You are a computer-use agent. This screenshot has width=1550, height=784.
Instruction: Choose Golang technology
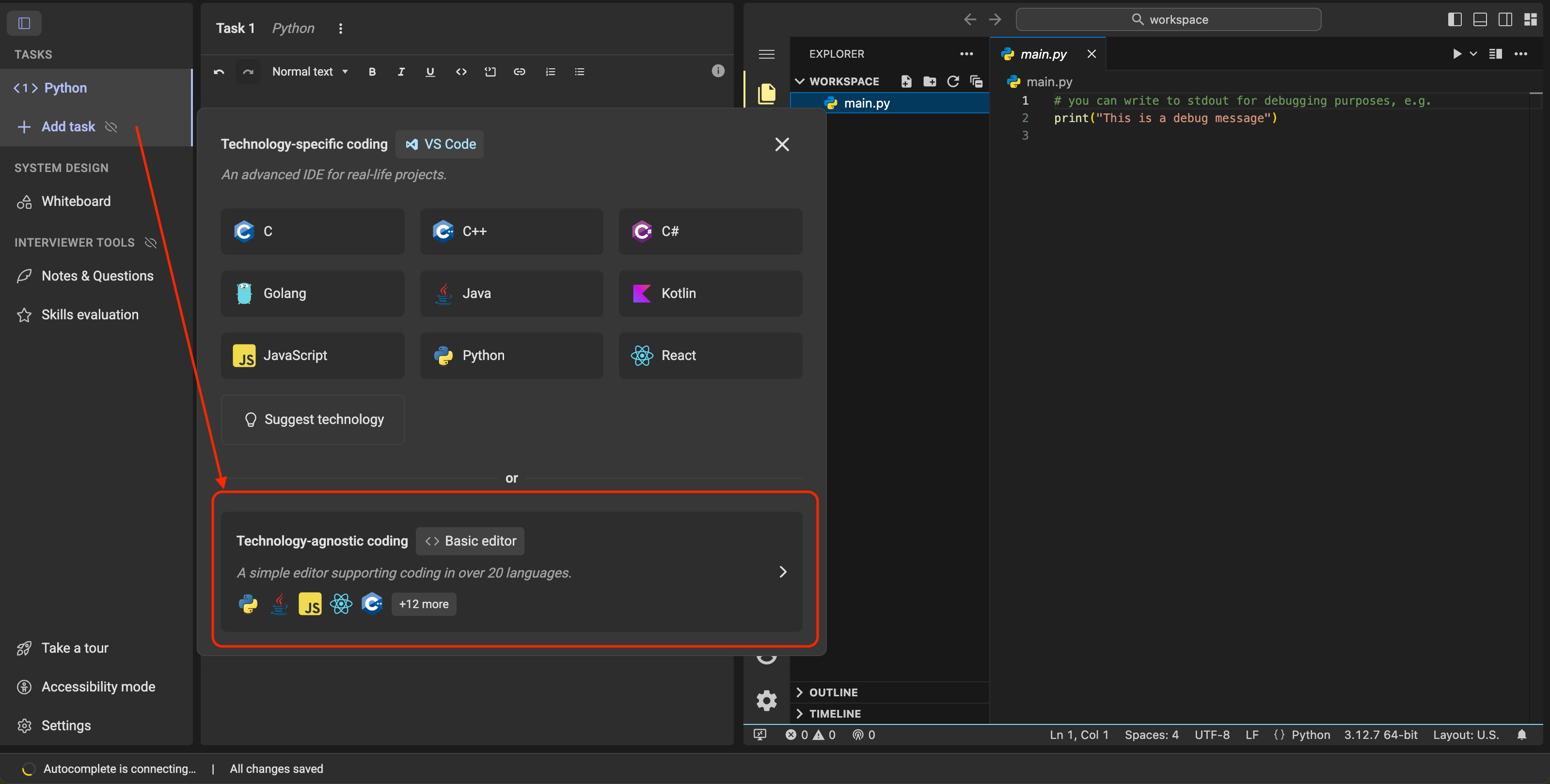pos(312,293)
